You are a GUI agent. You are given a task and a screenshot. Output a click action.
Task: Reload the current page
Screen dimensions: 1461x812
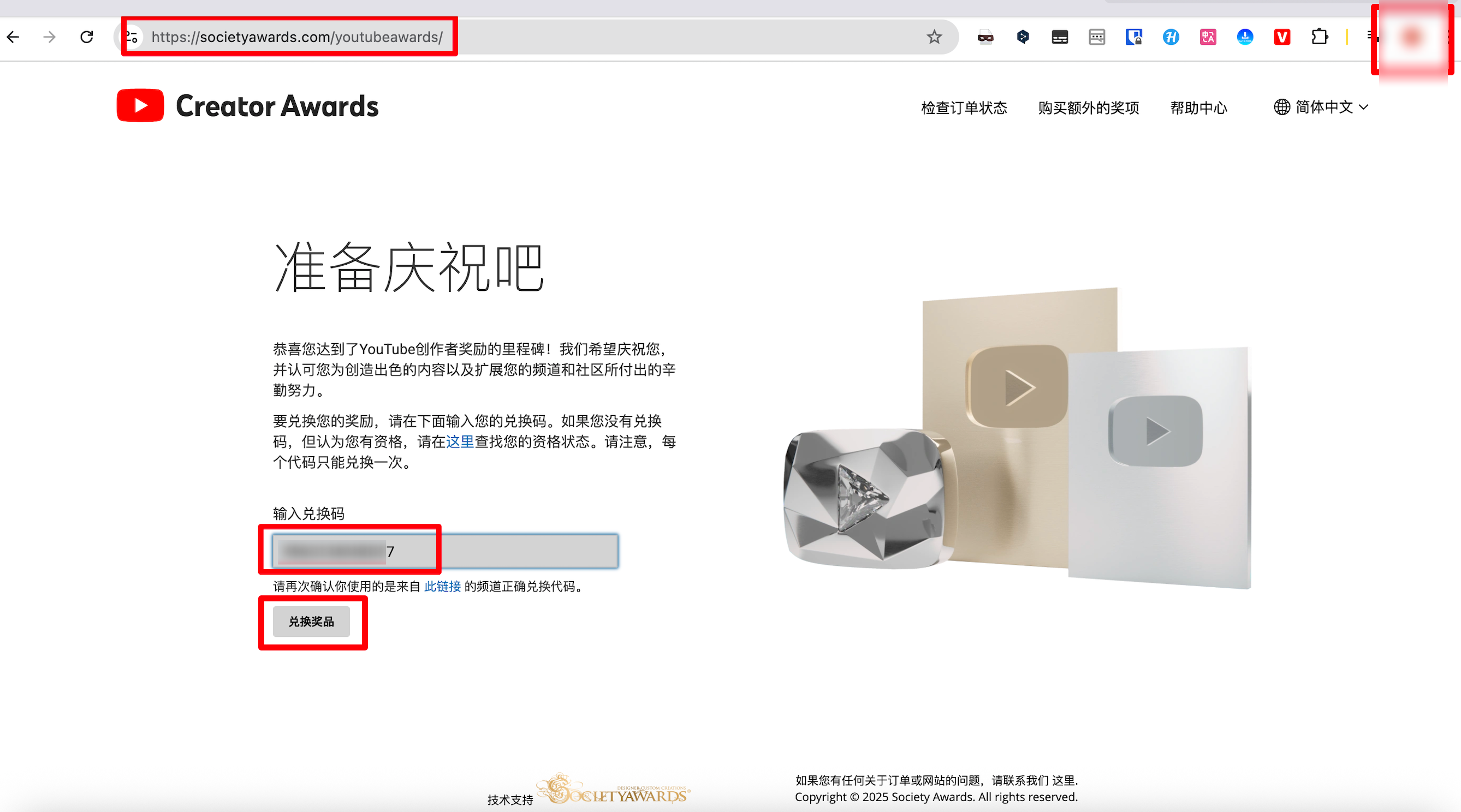coord(87,37)
